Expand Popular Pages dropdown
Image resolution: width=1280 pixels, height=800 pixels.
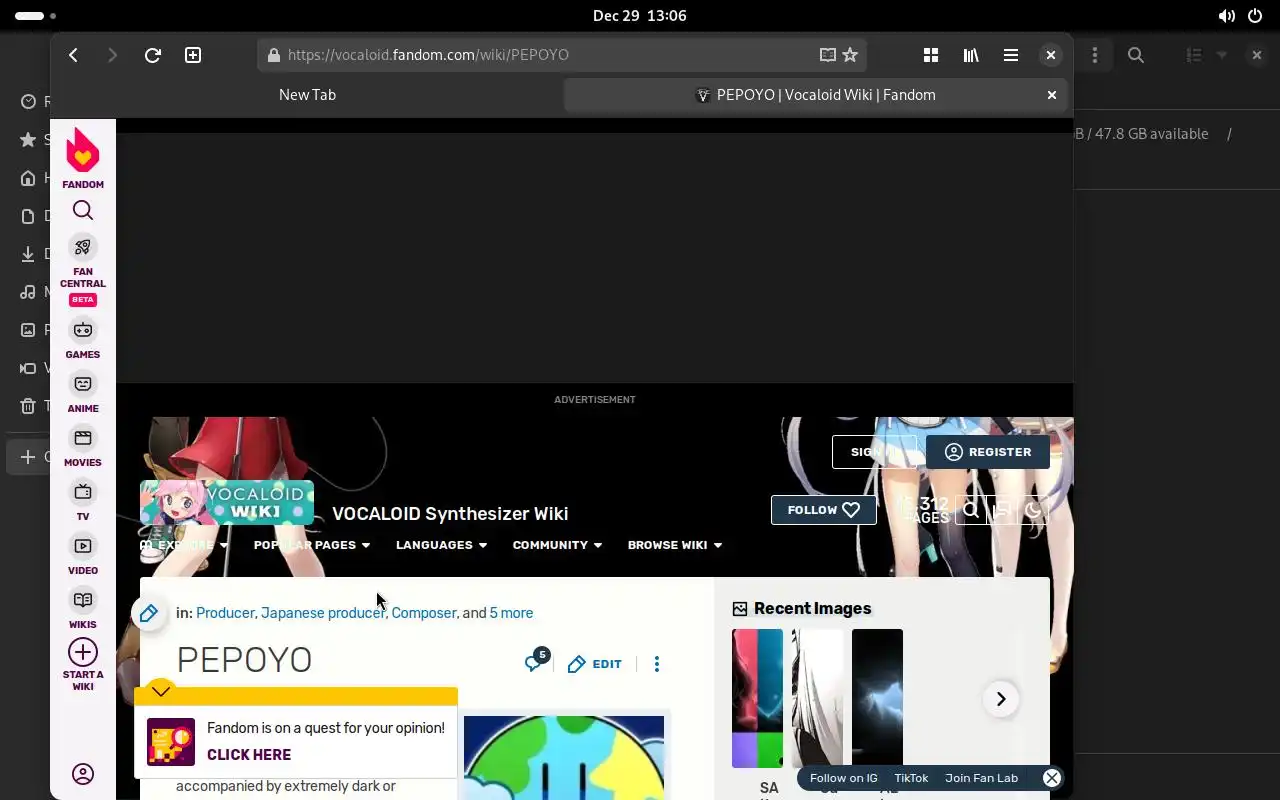click(312, 545)
